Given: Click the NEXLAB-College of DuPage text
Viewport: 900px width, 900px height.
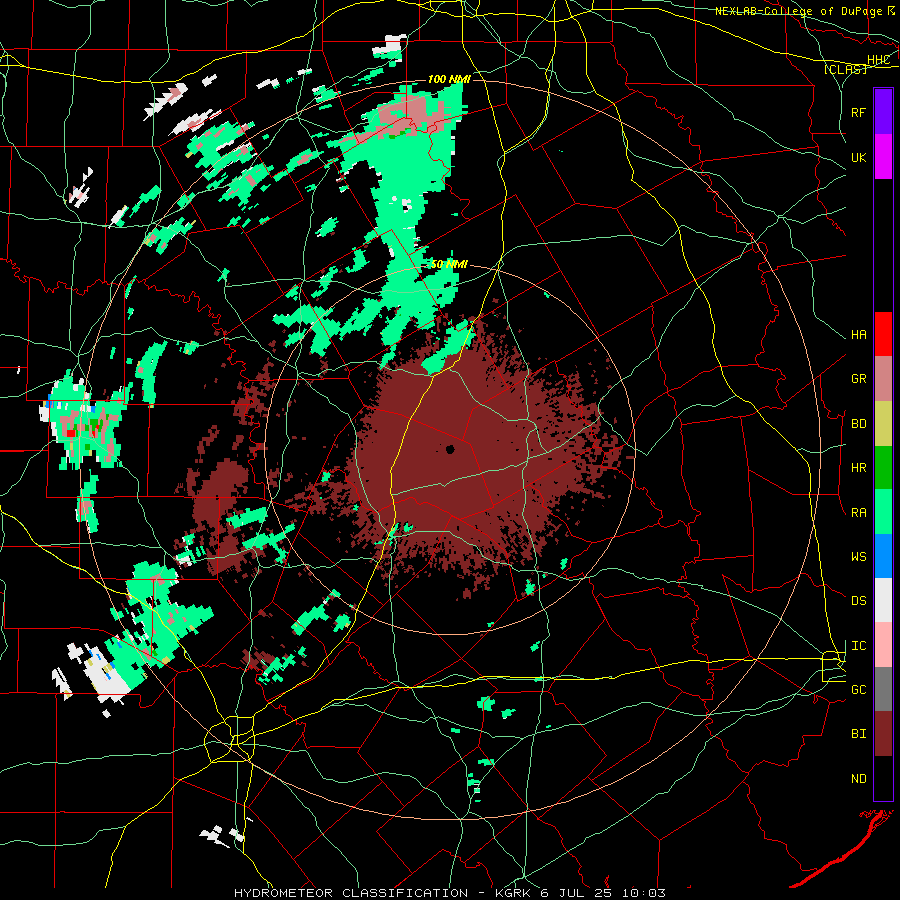Looking at the screenshot, I should coord(798,11).
